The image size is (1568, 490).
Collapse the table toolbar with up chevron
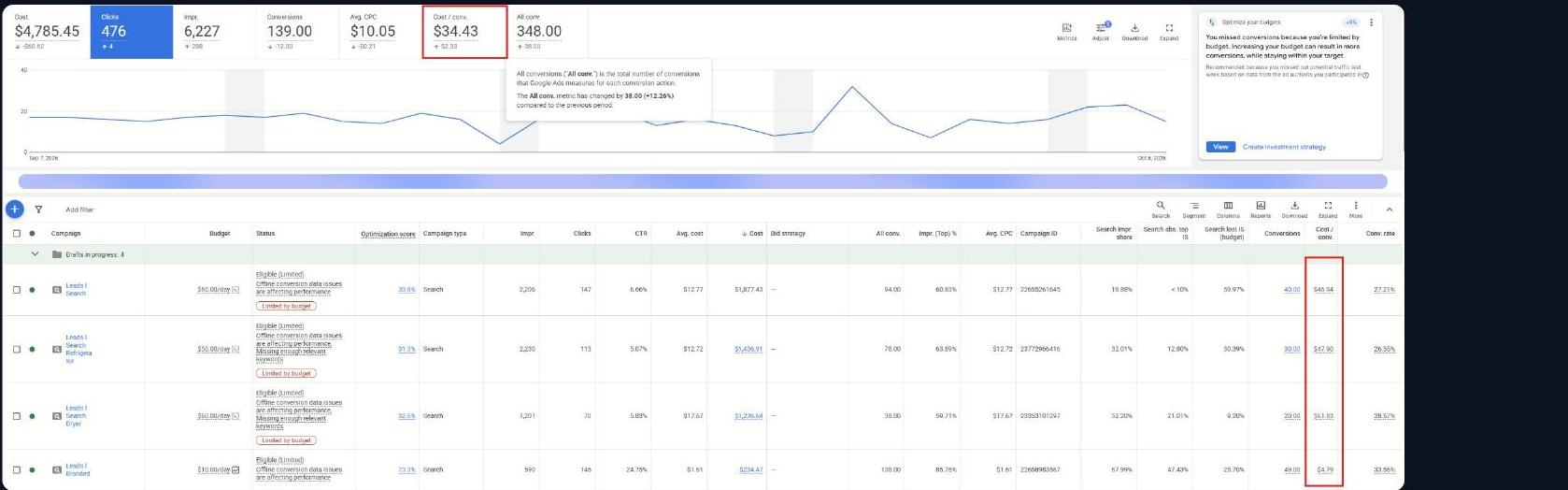coord(1389,209)
